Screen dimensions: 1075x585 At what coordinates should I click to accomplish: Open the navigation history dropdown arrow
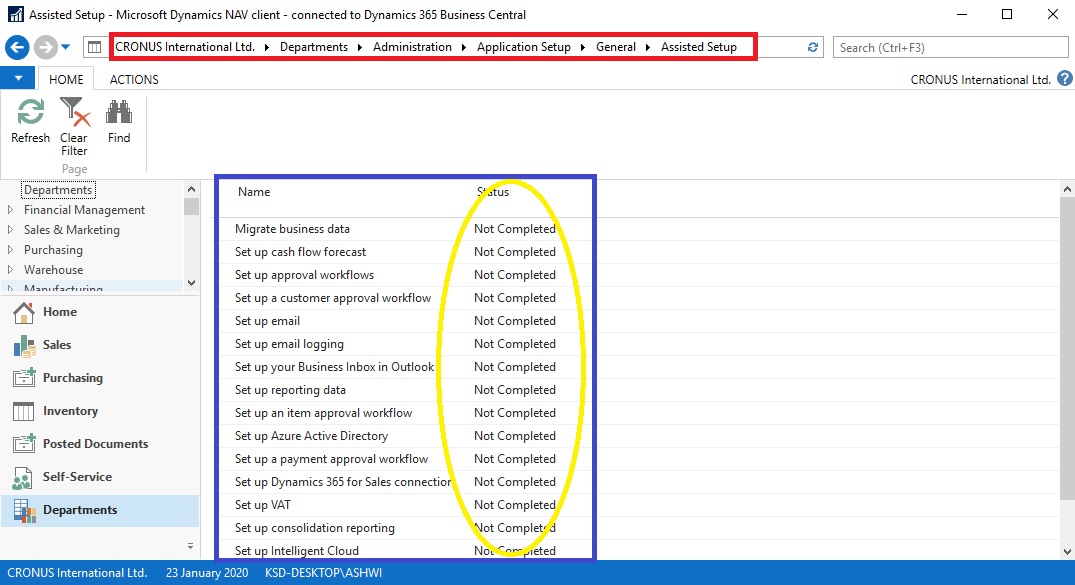tap(66, 47)
